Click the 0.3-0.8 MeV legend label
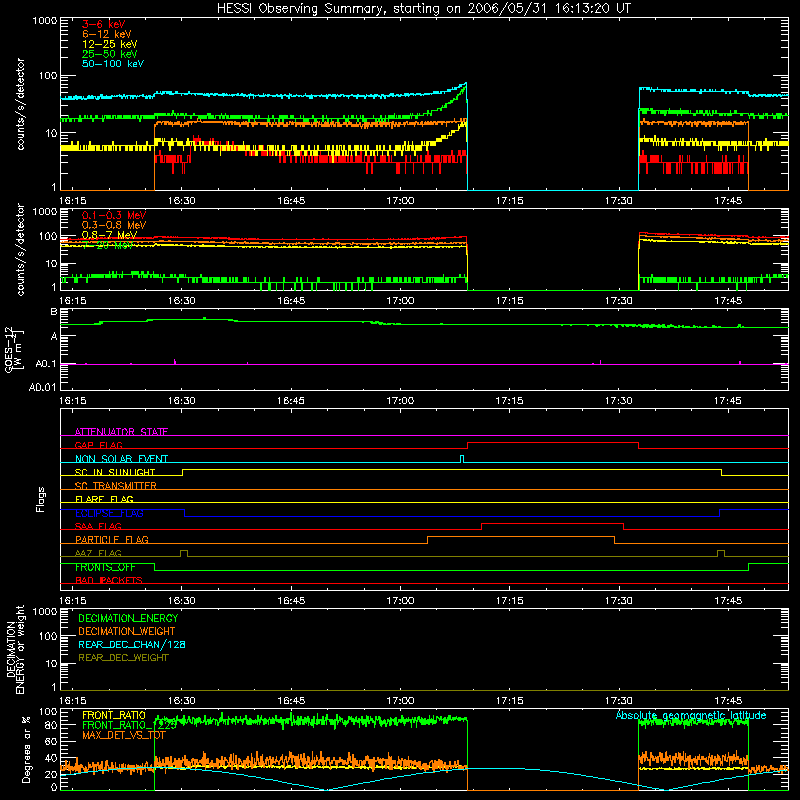Image resolution: width=800 pixels, height=800 pixels. (114, 225)
